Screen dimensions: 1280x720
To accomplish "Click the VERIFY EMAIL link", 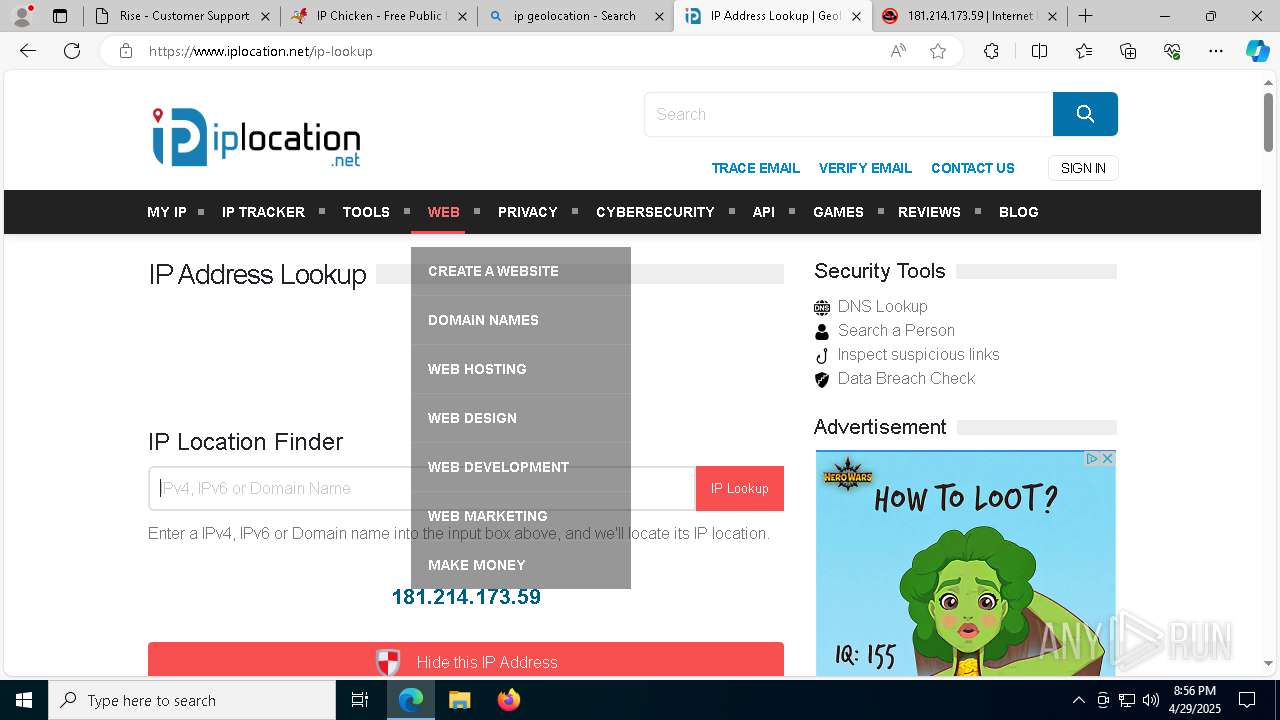I will click(x=865, y=168).
